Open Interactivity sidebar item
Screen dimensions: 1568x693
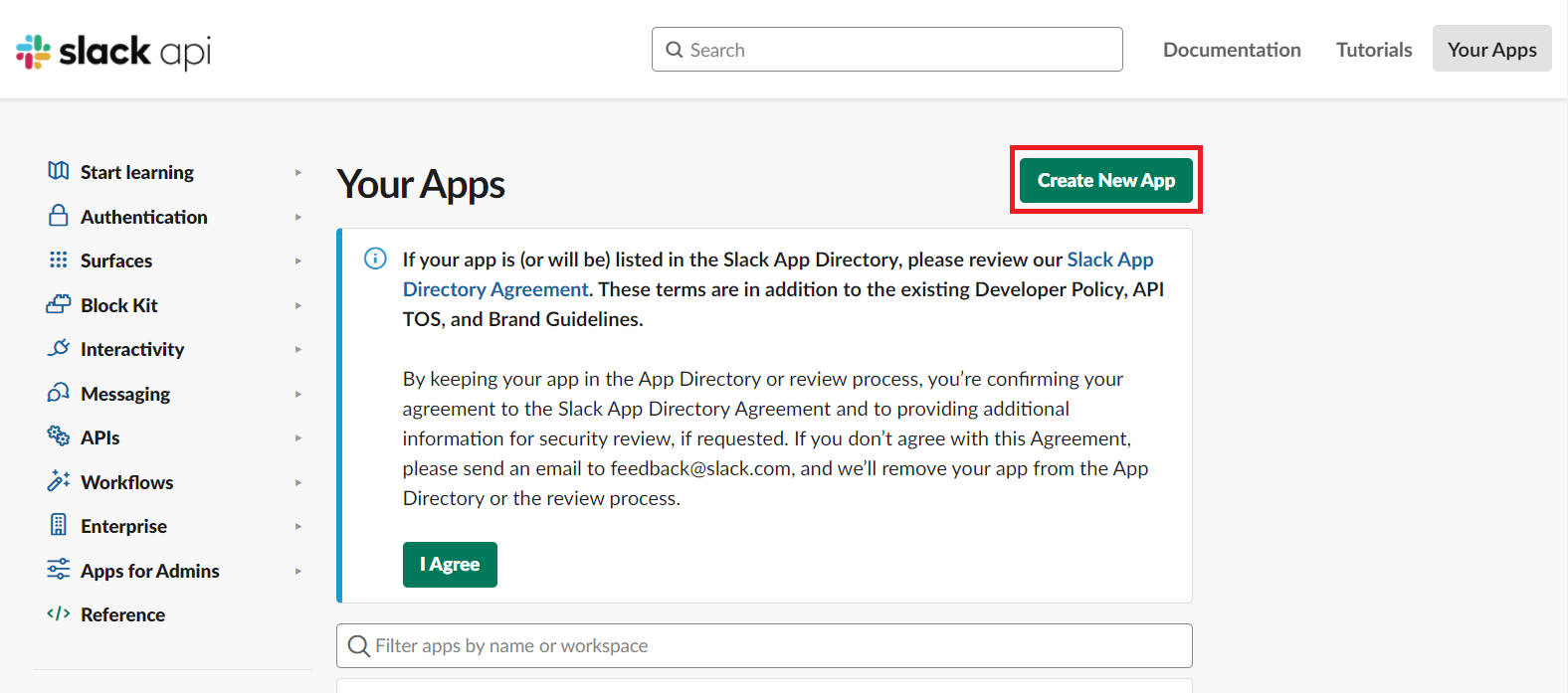click(132, 349)
